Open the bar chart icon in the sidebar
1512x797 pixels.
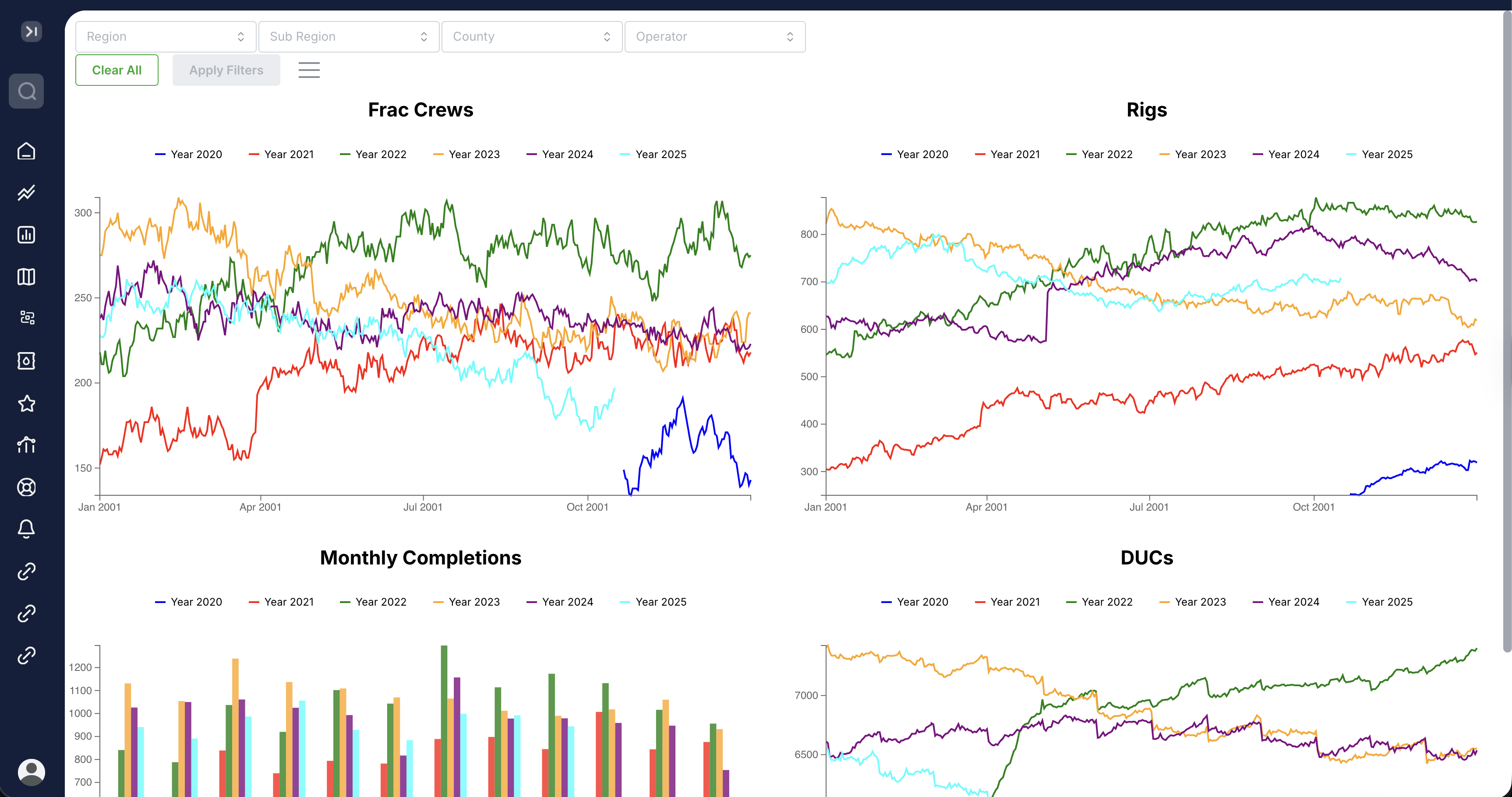26,235
